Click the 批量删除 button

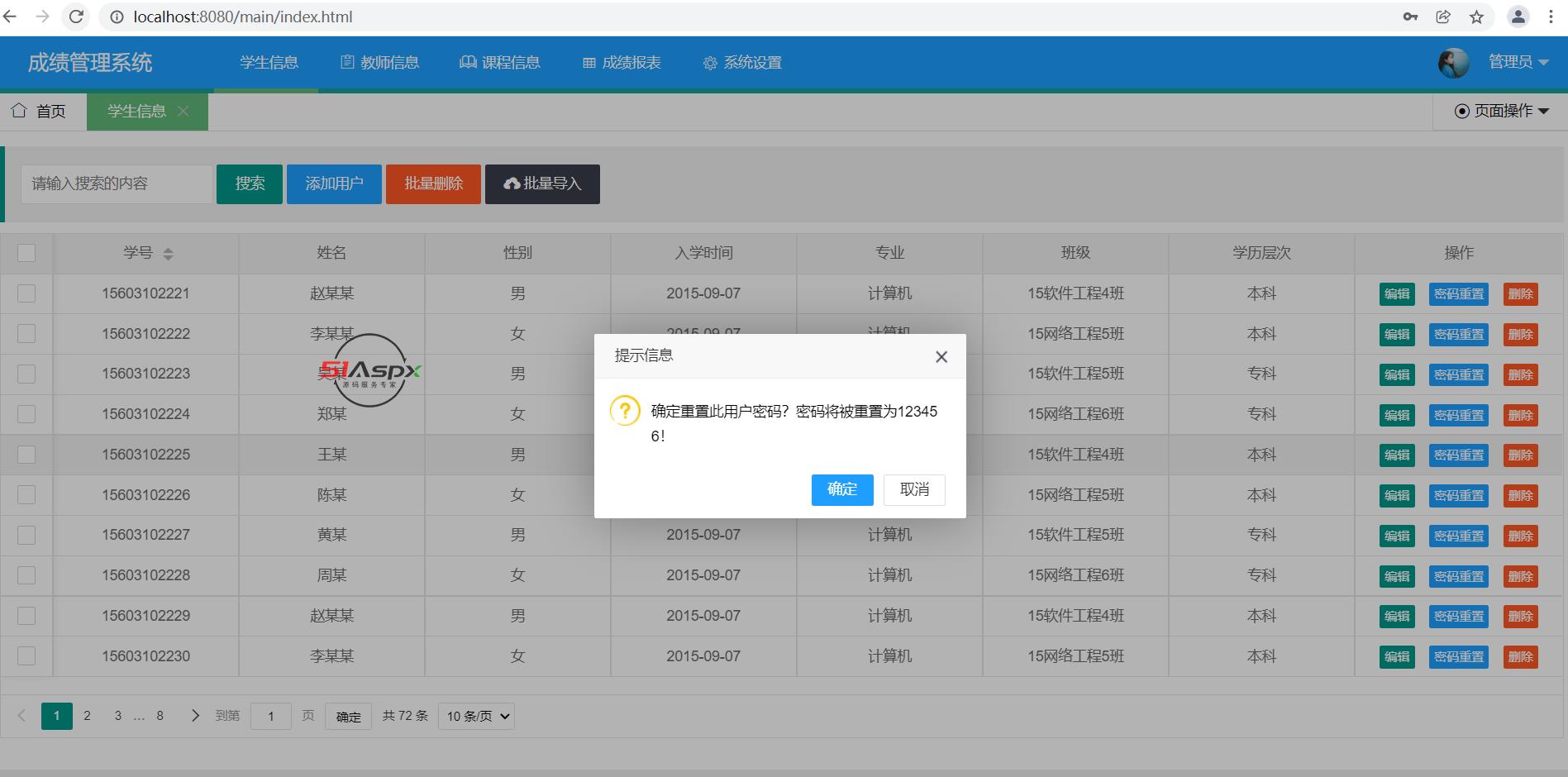click(433, 184)
